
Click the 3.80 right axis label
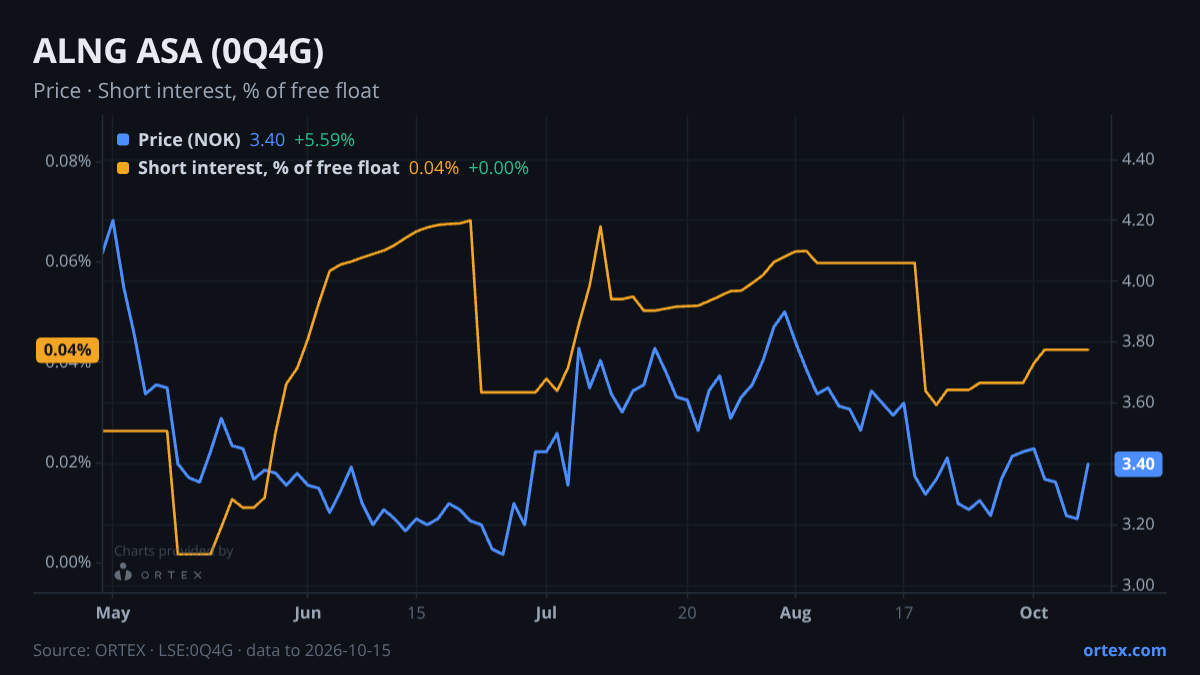click(x=1139, y=342)
